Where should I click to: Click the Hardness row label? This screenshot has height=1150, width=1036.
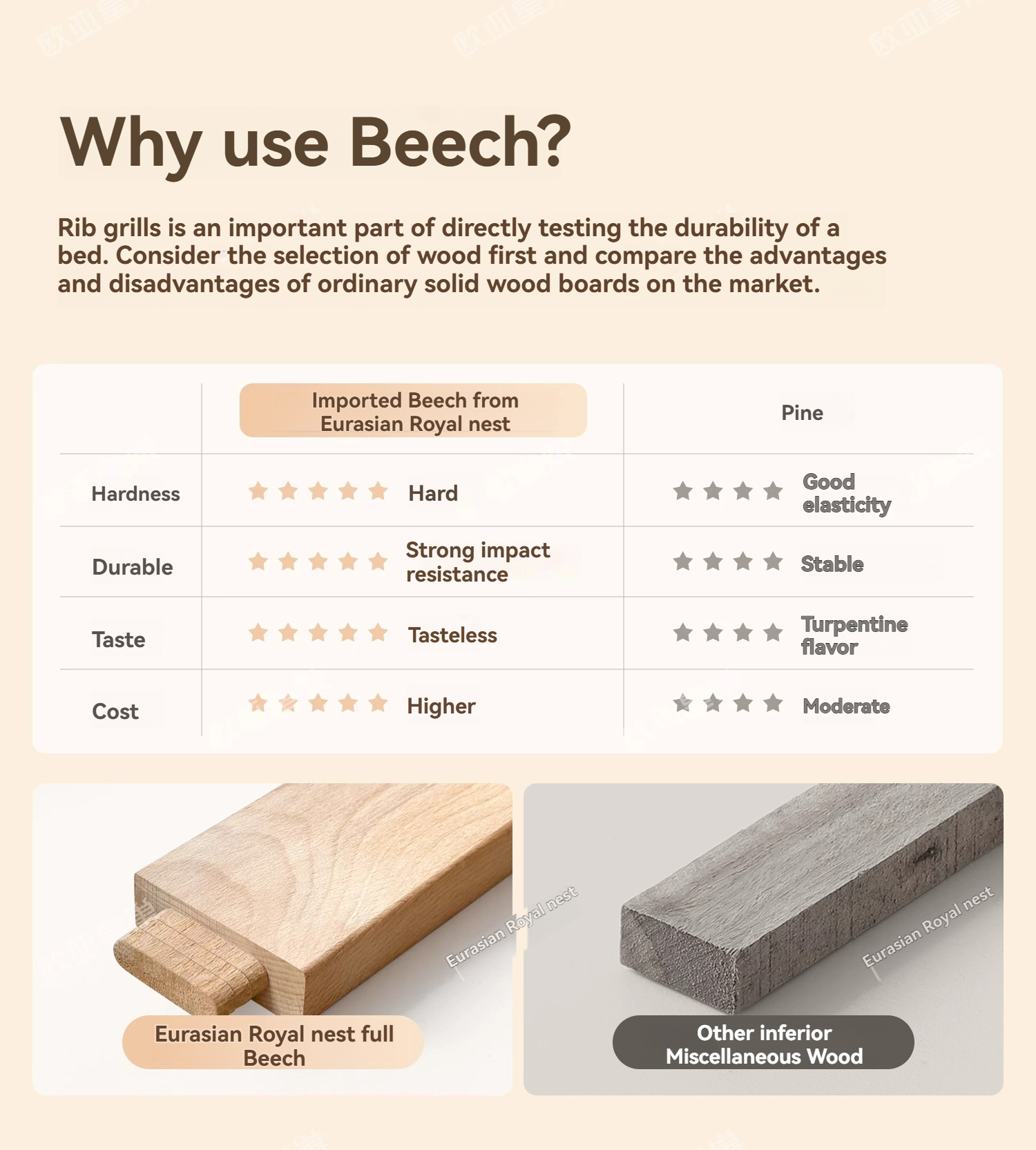pos(135,494)
